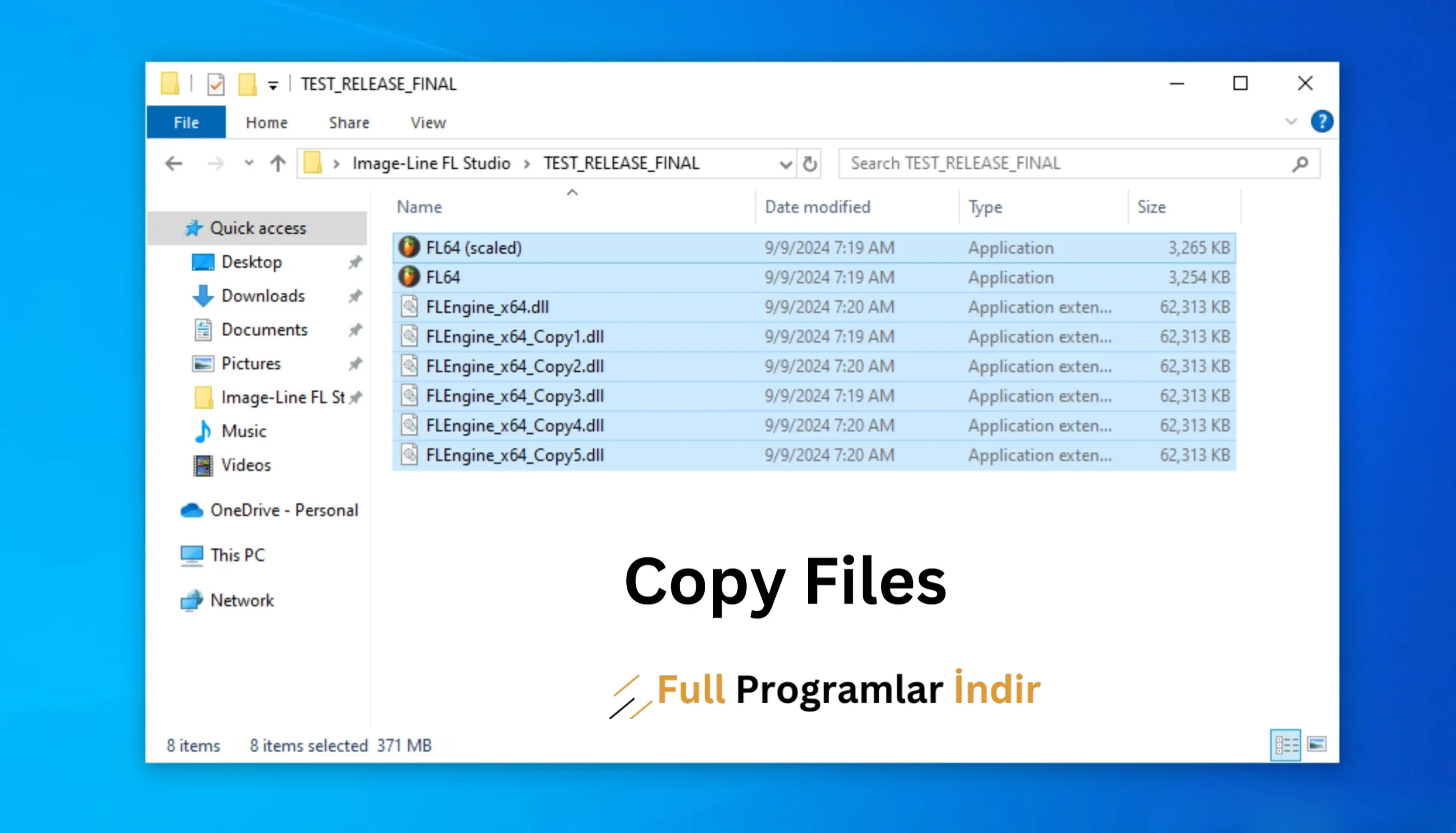Click the FLEngine_x64_Copy3.dll file icon
This screenshot has width=1456, height=833.
click(x=409, y=396)
